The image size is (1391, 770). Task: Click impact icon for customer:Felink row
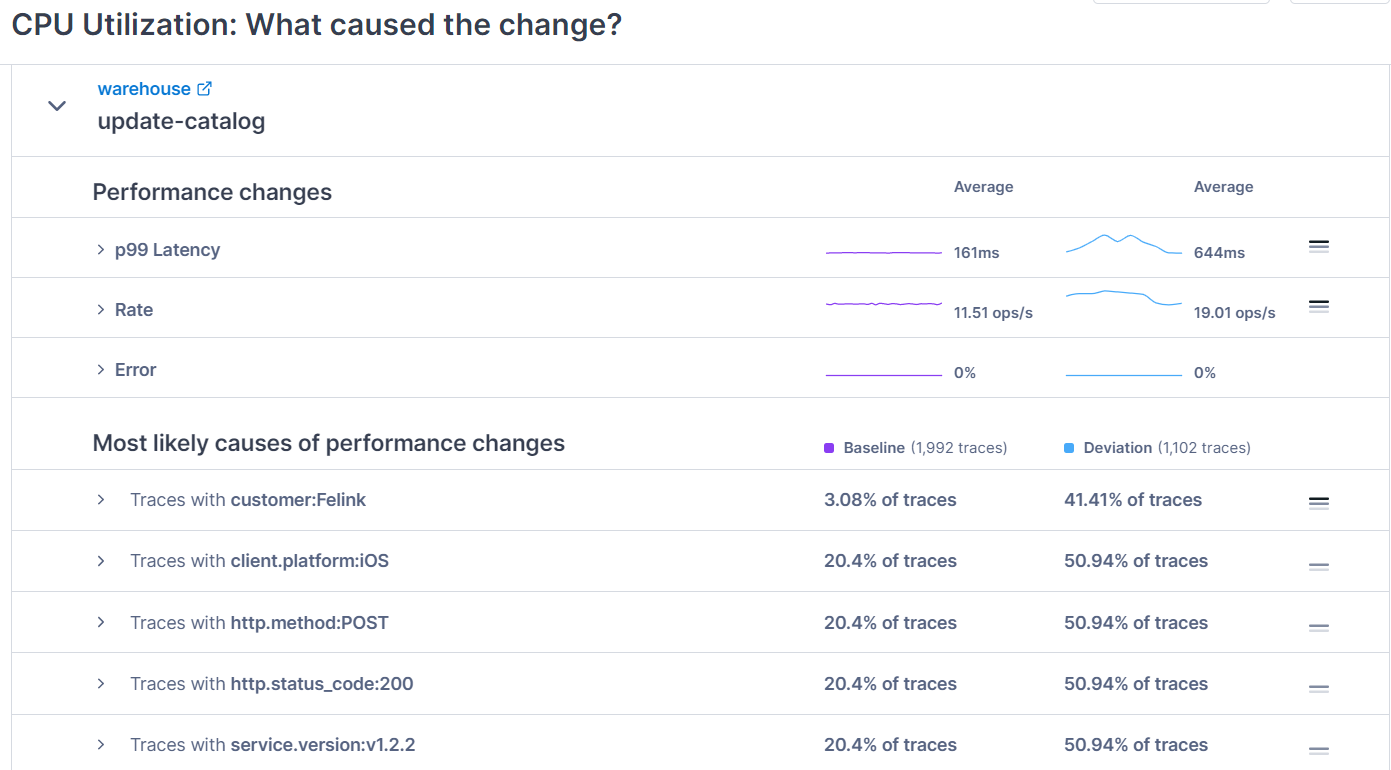1318,503
